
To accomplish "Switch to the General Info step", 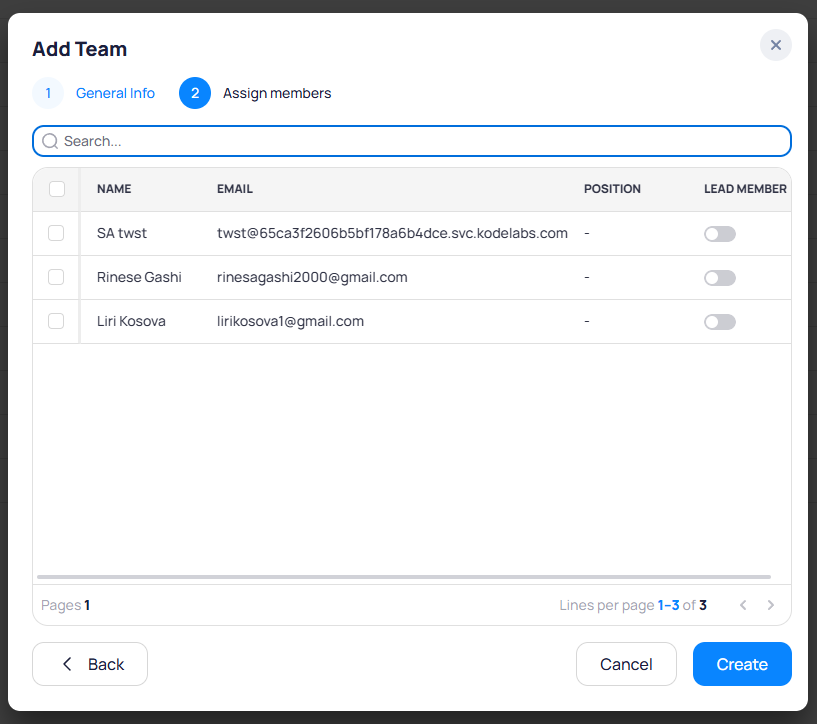I will [115, 93].
